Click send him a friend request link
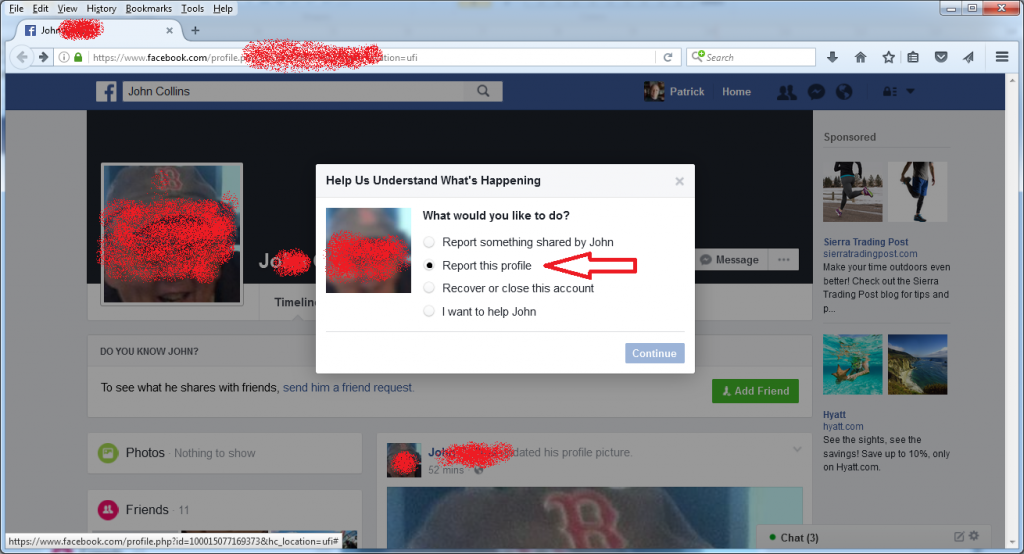Image resolution: width=1024 pixels, height=554 pixels. pyautogui.click(x=347, y=387)
